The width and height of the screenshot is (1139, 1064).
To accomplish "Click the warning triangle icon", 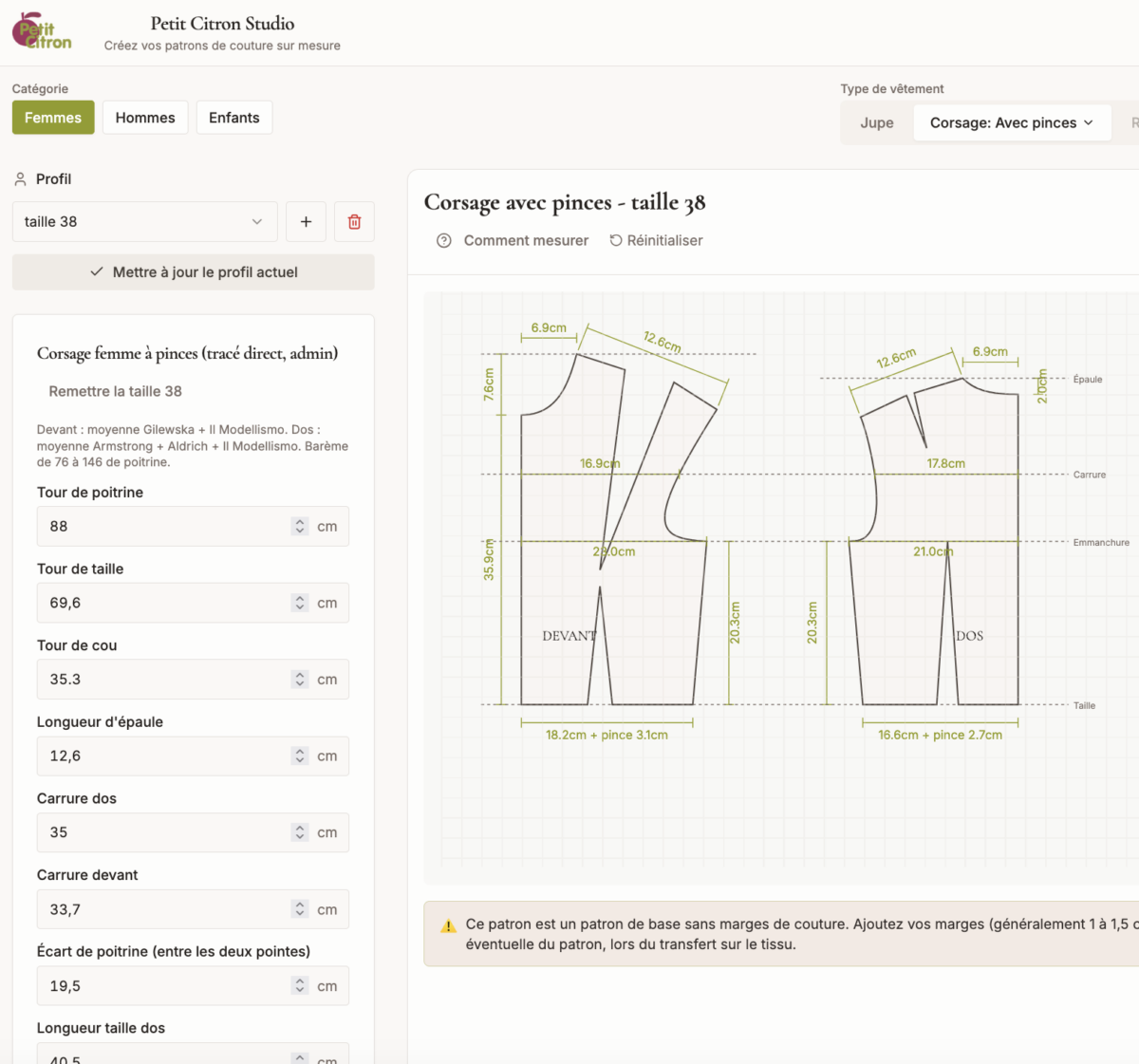I will [x=449, y=926].
